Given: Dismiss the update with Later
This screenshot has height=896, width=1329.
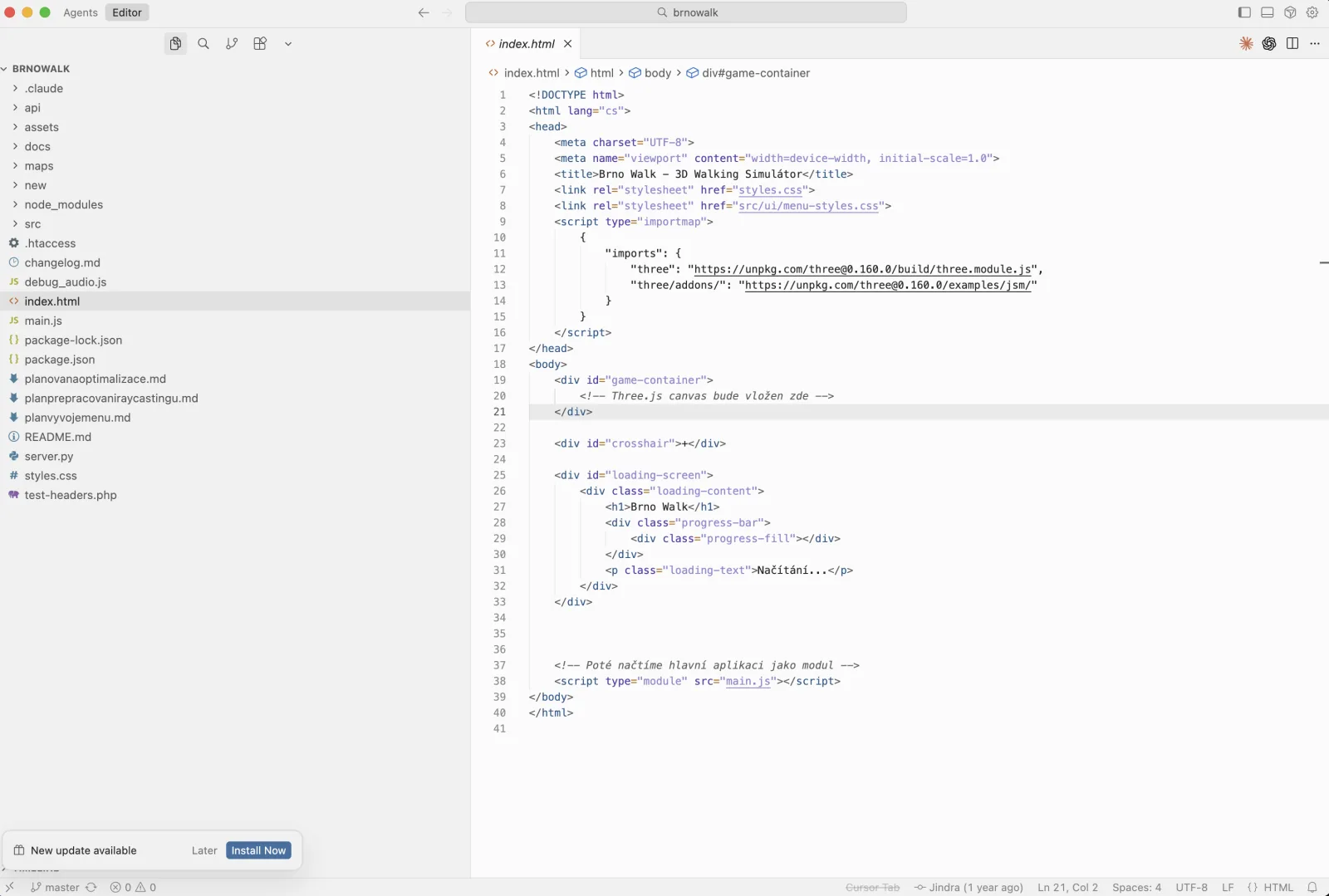Looking at the screenshot, I should [204, 851].
